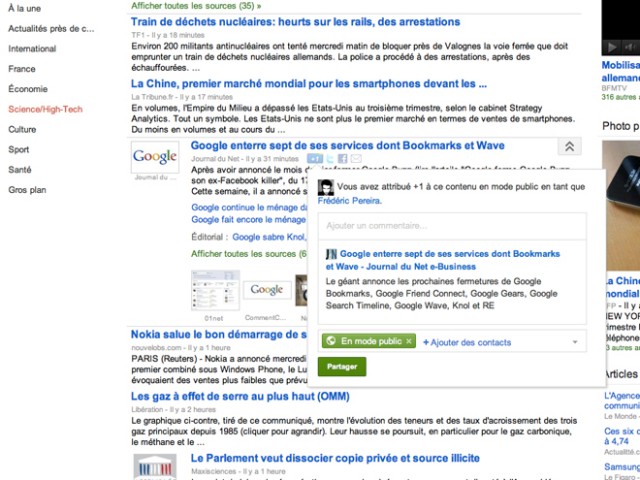Play the video in the right column
Viewport: 640px width, 480px height.
click(612, 47)
